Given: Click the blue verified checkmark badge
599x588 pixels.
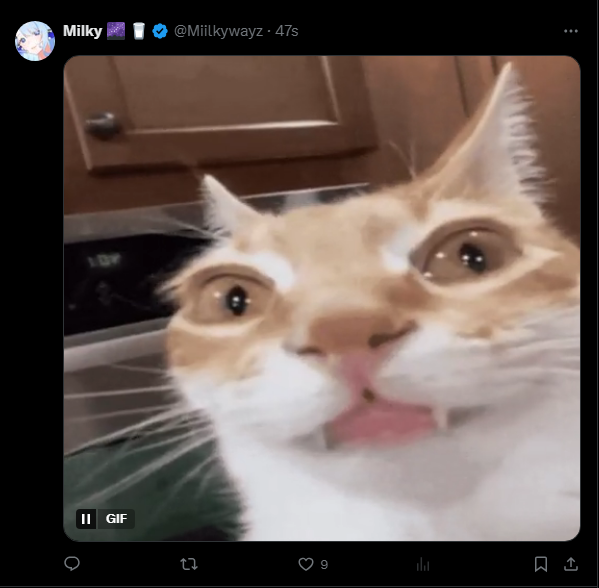Looking at the screenshot, I should [160, 31].
